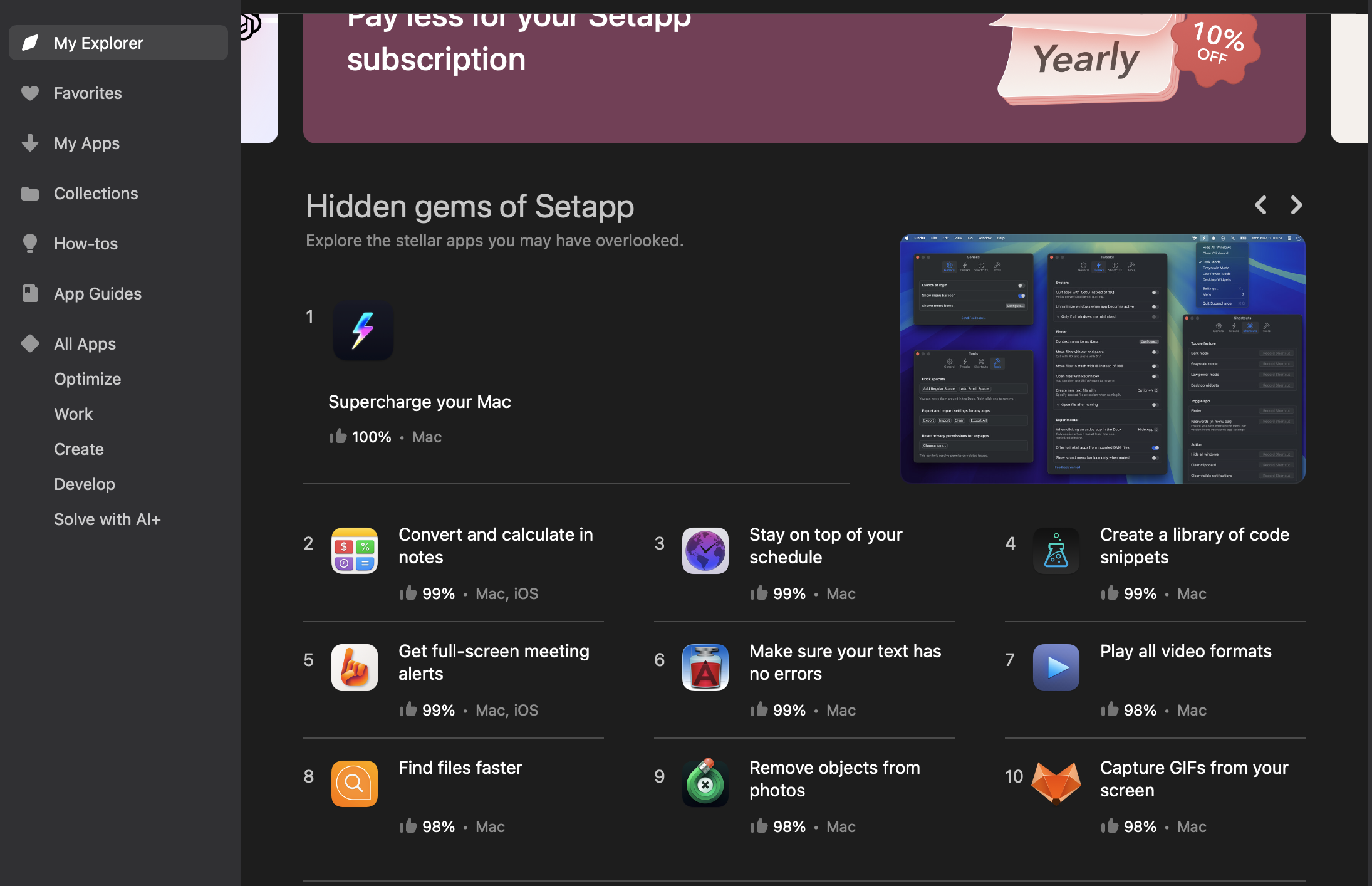Open My Apps section

[x=86, y=143]
